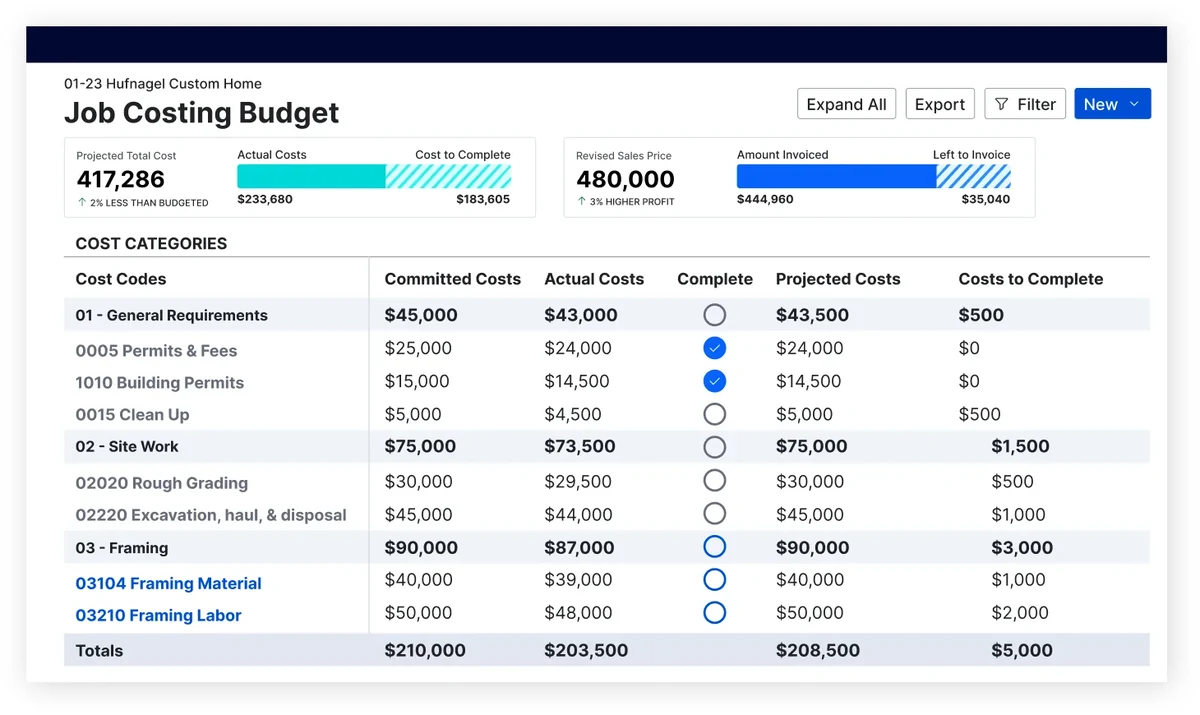
Task: Export the job costing budget
Action: pyautogui.click(x=939, y=103)
